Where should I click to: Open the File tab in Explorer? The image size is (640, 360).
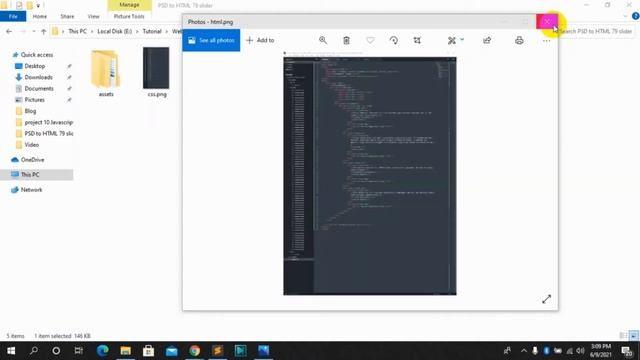13,16
